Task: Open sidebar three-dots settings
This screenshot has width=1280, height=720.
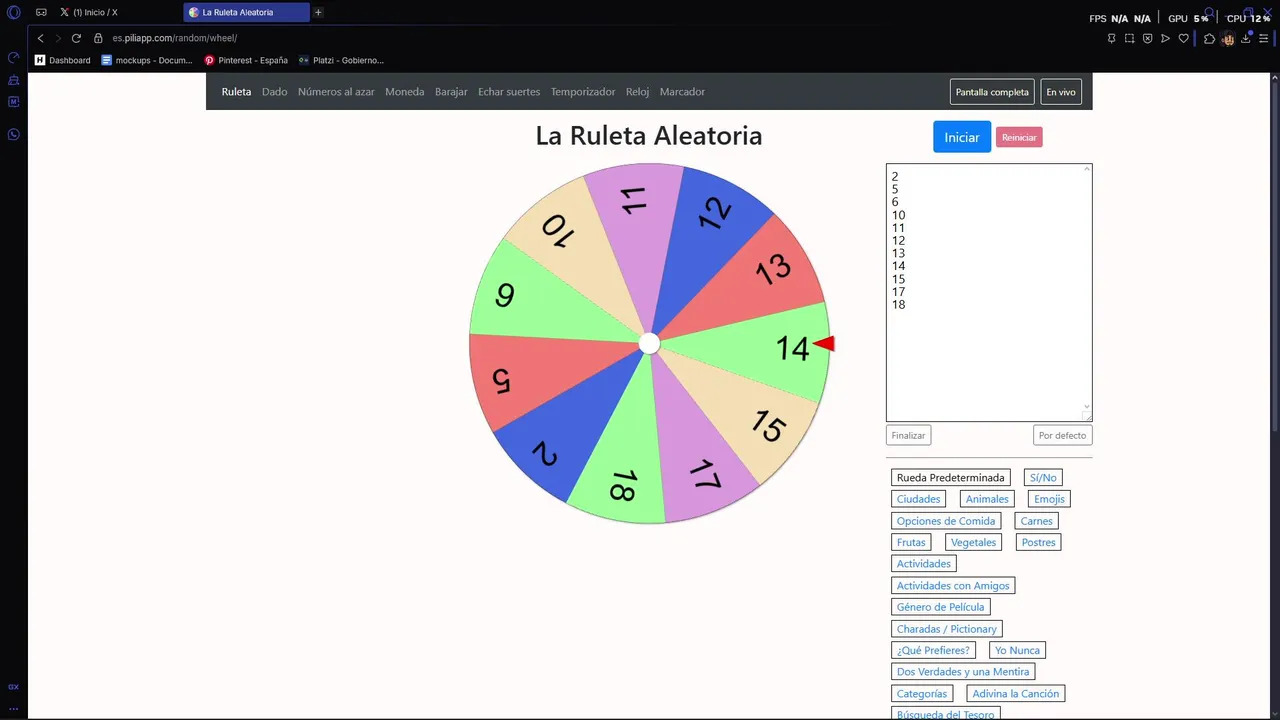Action: pyautogui.click(x=14, y=708)
